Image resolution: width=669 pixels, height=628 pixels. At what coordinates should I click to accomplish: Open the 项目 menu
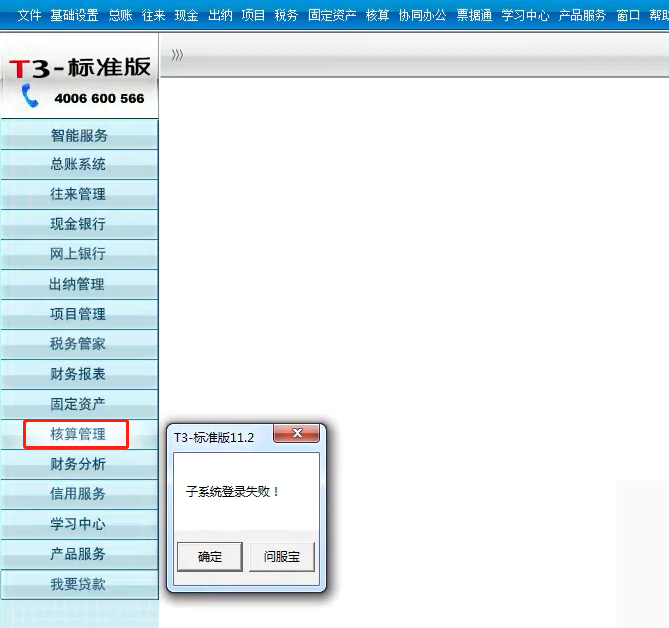[253, 15]
